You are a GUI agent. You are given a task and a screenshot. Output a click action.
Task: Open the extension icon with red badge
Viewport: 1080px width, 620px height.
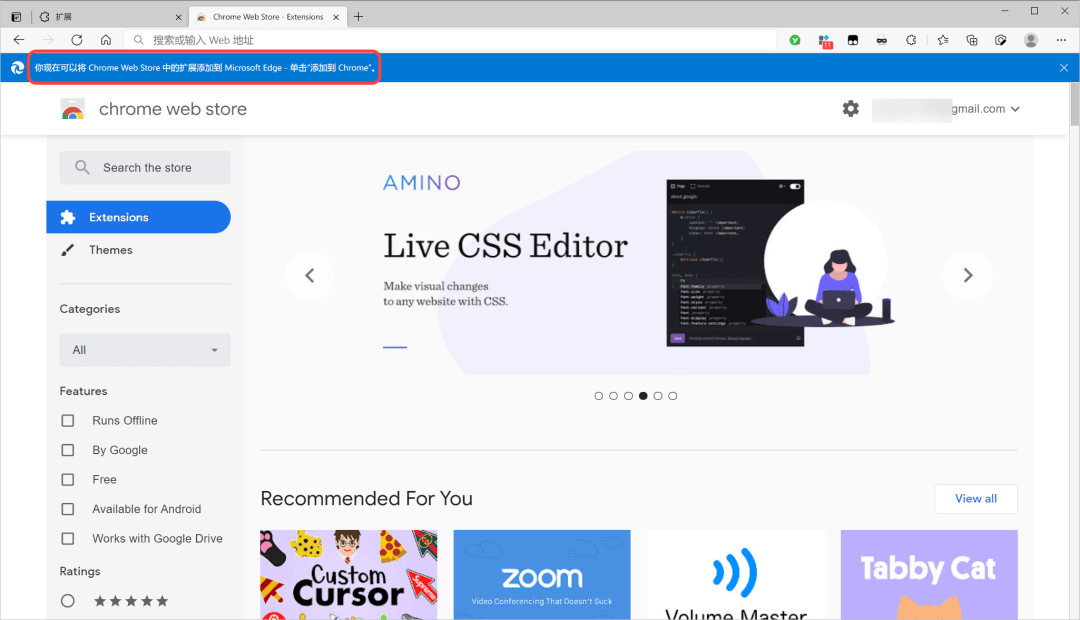[824, 41]
